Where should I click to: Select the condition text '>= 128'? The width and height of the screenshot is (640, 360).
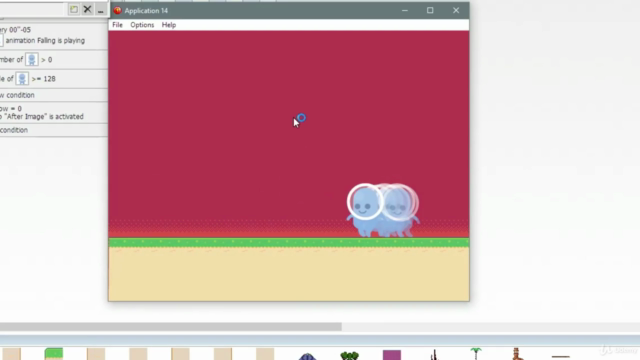[43, 79]
